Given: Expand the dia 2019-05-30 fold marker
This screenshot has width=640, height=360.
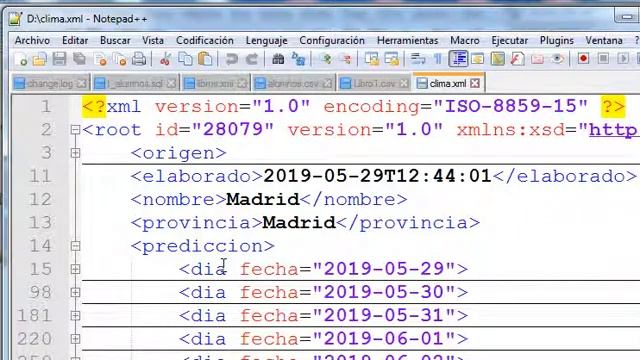Looking at the screenshot, I should tap(75, 292).
